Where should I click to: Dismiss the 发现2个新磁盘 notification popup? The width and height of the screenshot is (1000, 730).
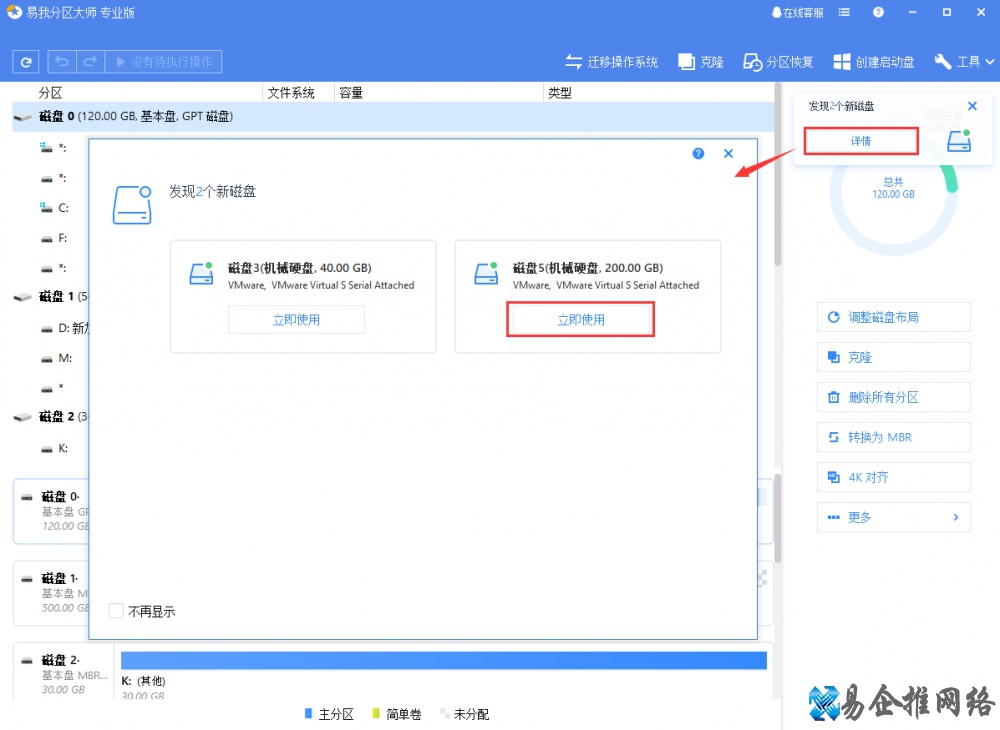[972, 106]
